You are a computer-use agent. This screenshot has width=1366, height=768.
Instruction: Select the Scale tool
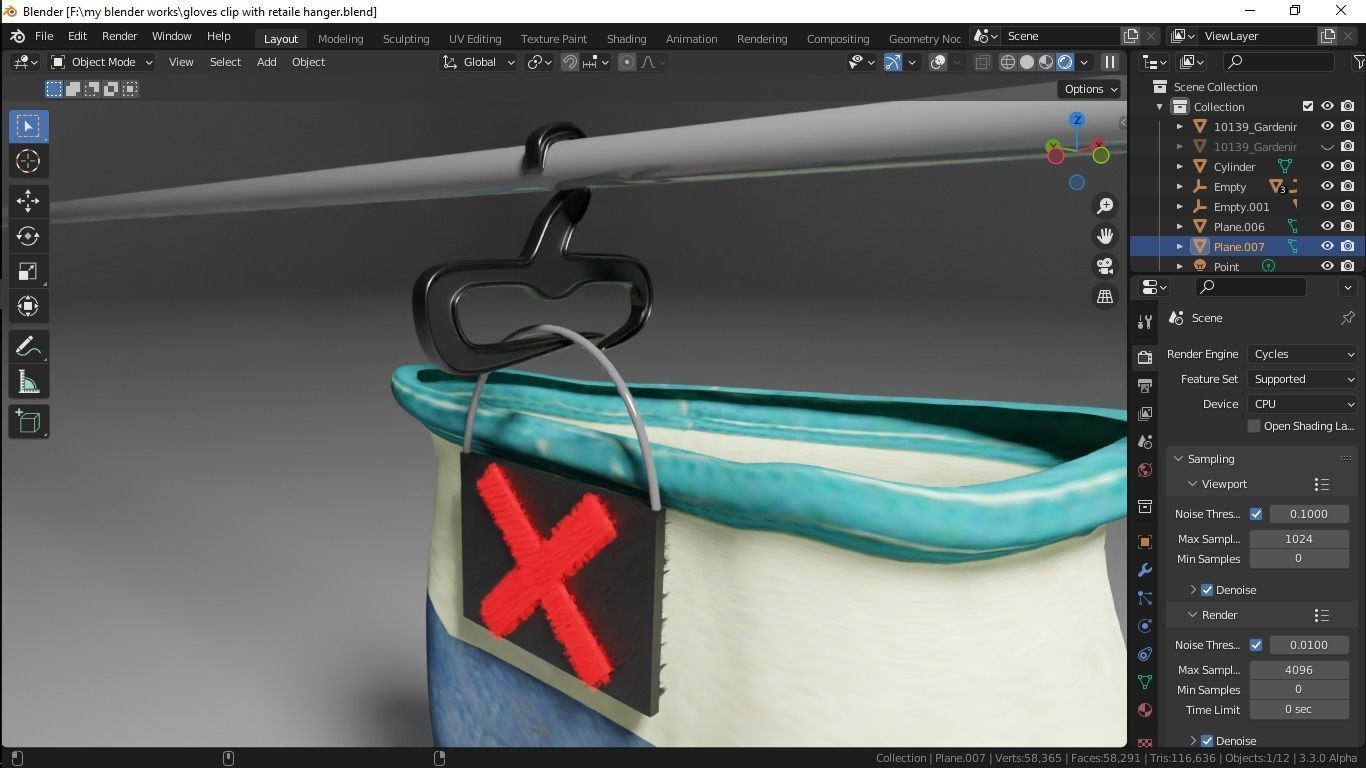tap(28, 271)
